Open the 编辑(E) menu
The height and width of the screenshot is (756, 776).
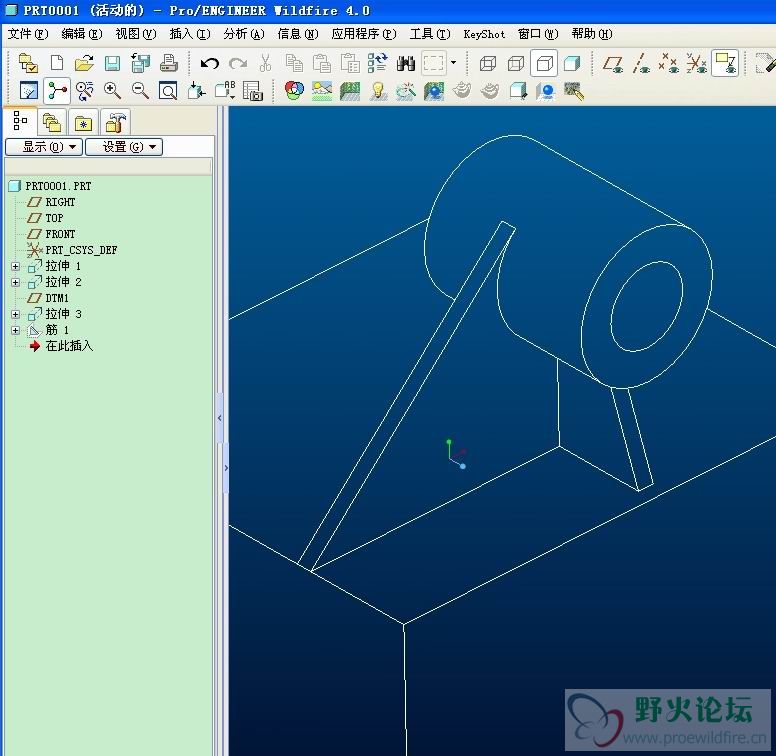click(x=82, y=34)
